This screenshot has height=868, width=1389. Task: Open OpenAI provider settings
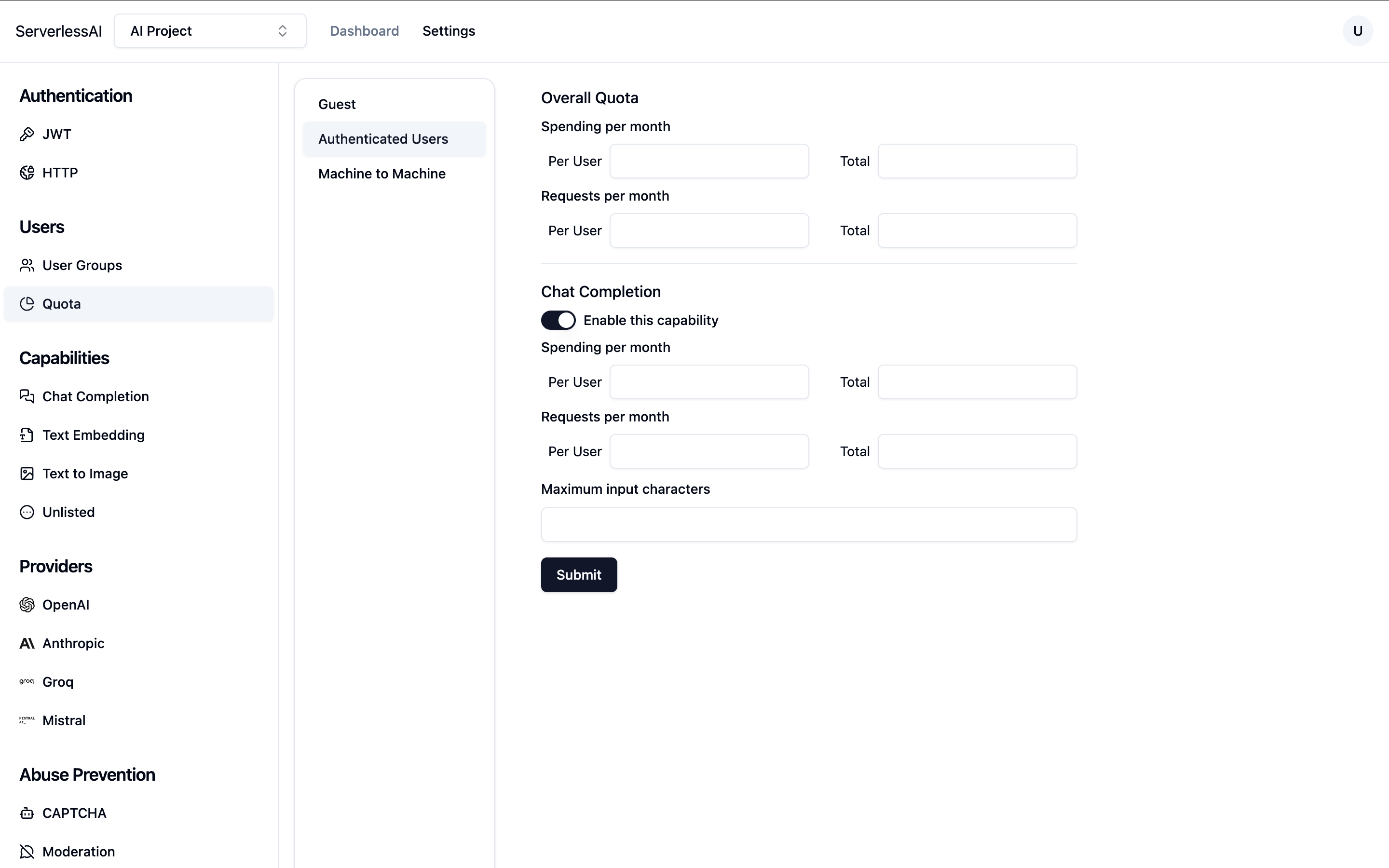(x=139, y=605)
